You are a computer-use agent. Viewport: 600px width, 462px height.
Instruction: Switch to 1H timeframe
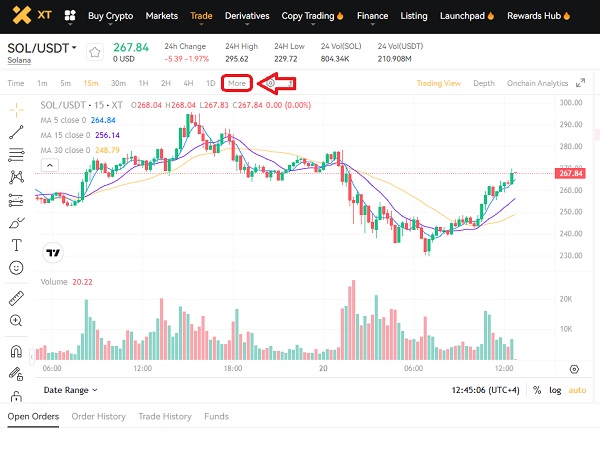143,83
